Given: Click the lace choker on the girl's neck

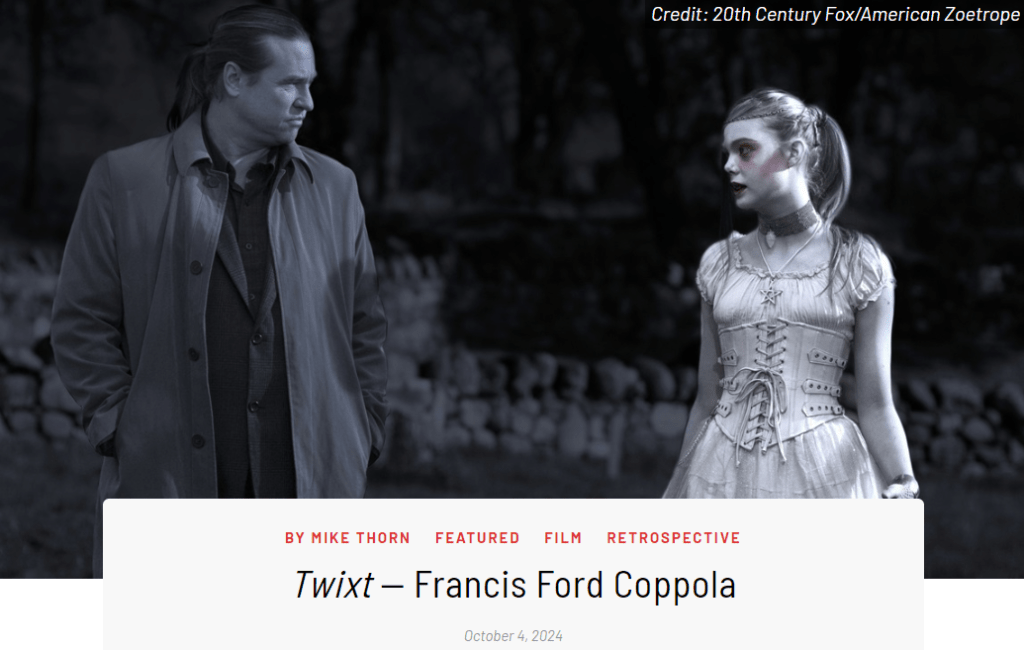Looking at the screenshot, I should pyautogui.click(x=789, y=221).
